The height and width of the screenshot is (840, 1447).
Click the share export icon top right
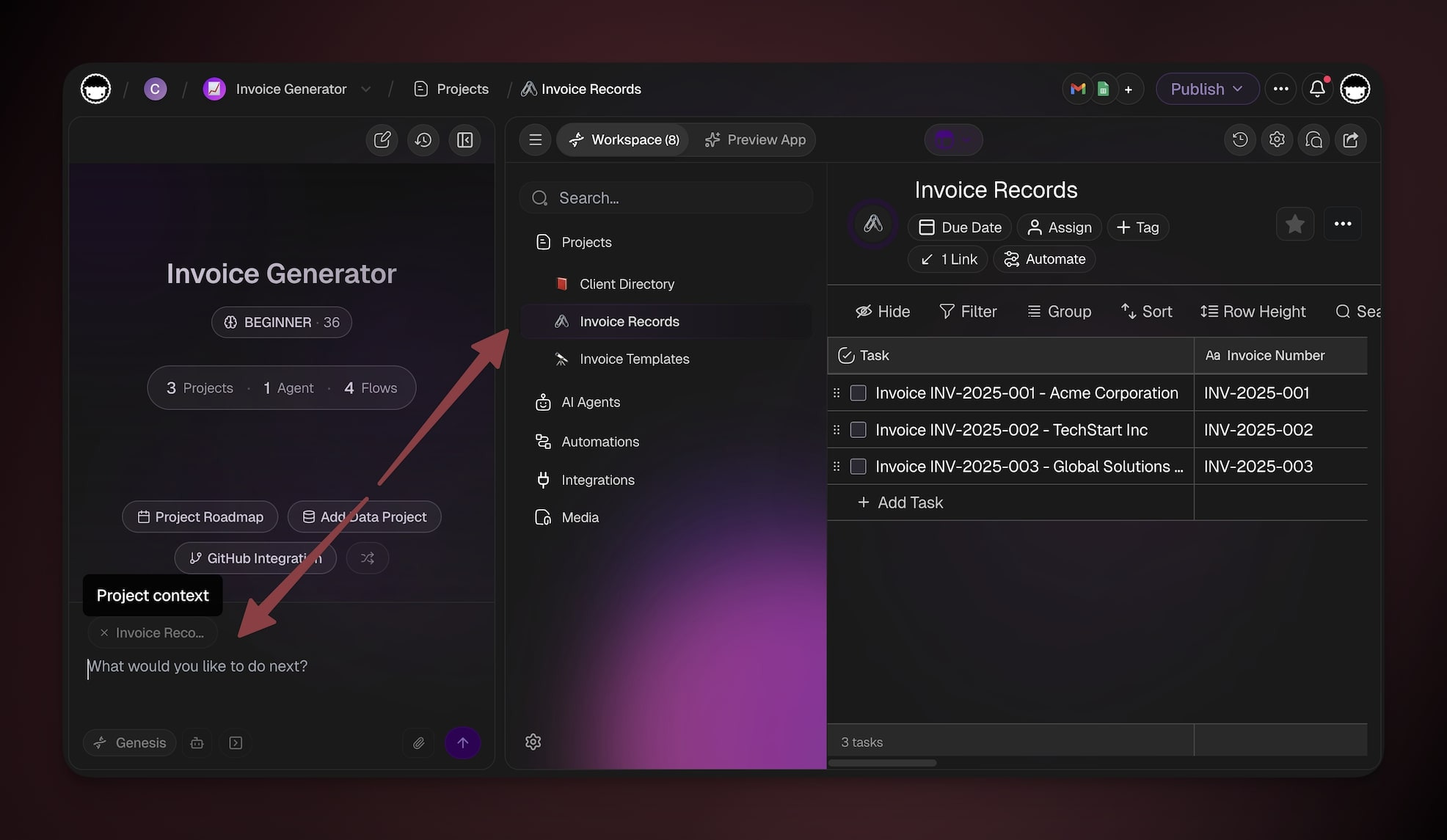coord(1350,139)
